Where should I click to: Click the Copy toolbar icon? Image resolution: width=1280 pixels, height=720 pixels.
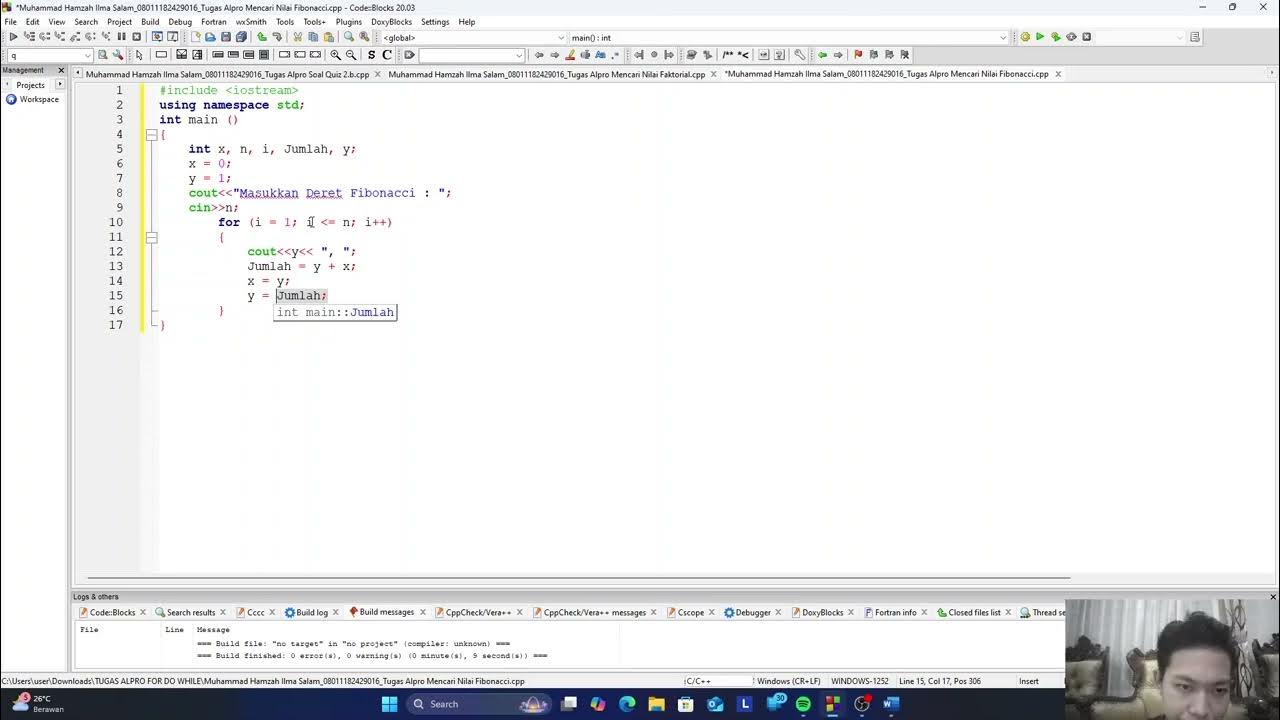point(313,37)
